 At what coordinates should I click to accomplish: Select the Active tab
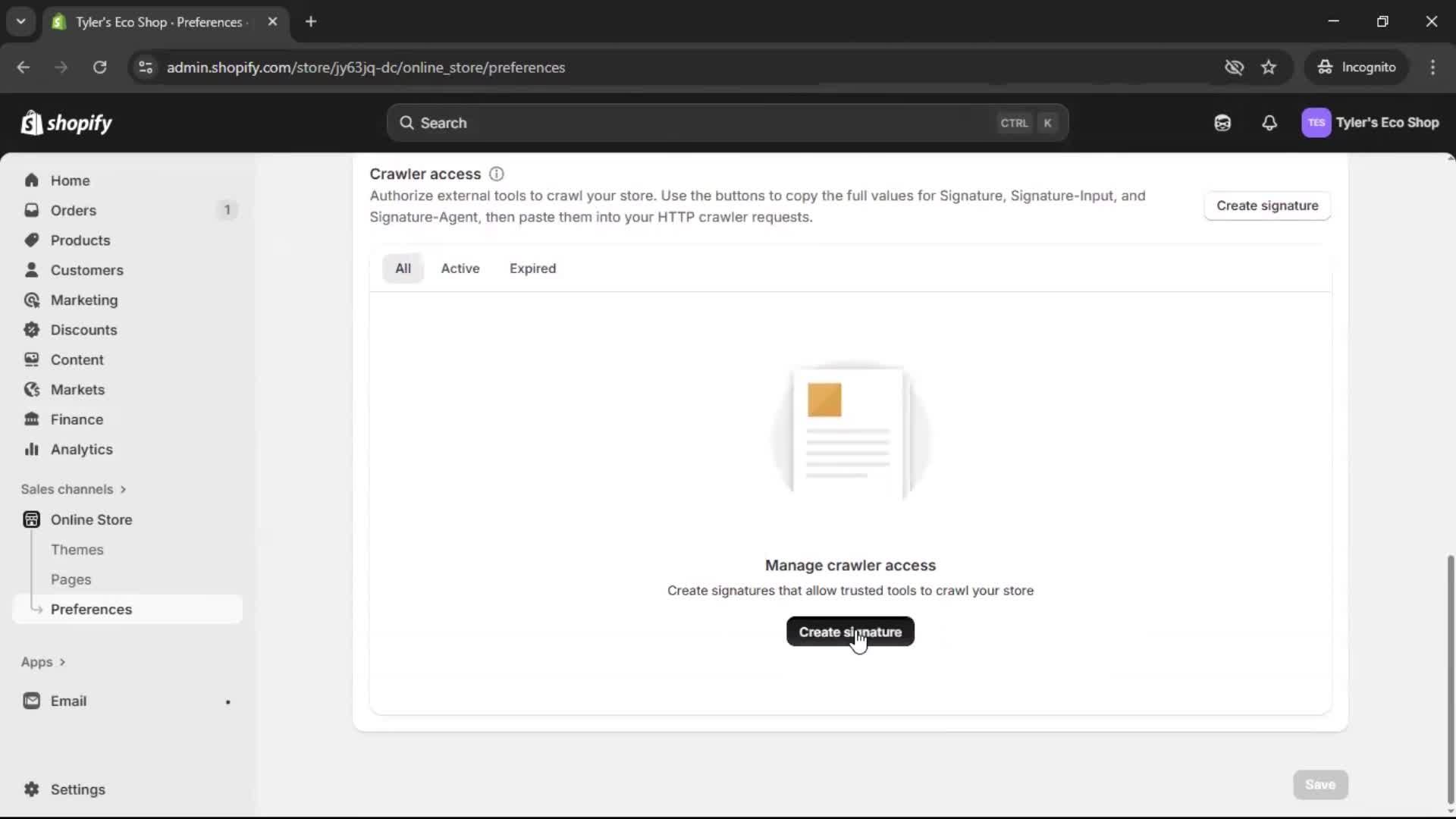[460, 268]
